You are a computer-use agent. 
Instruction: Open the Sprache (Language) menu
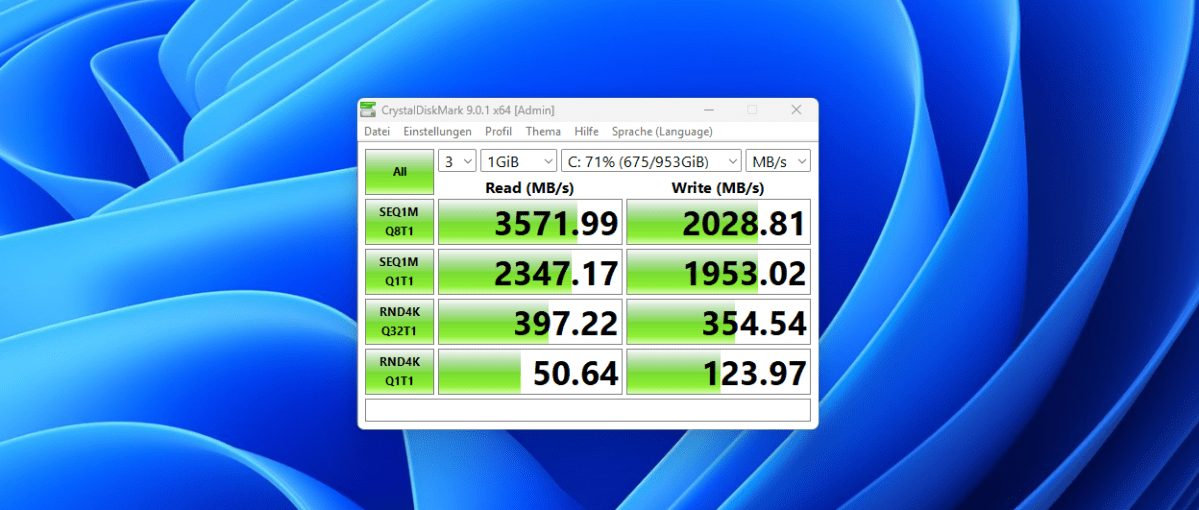pos(662,132)
